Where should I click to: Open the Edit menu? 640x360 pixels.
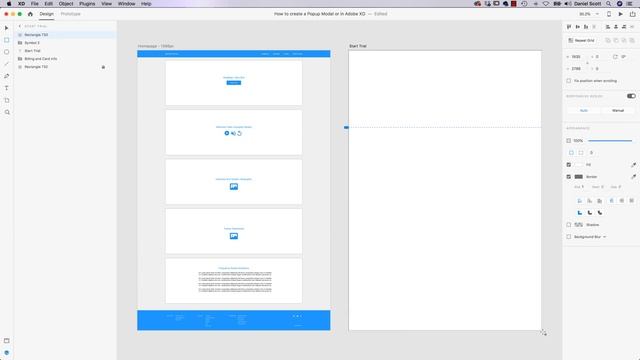click(x=49, y=4)
